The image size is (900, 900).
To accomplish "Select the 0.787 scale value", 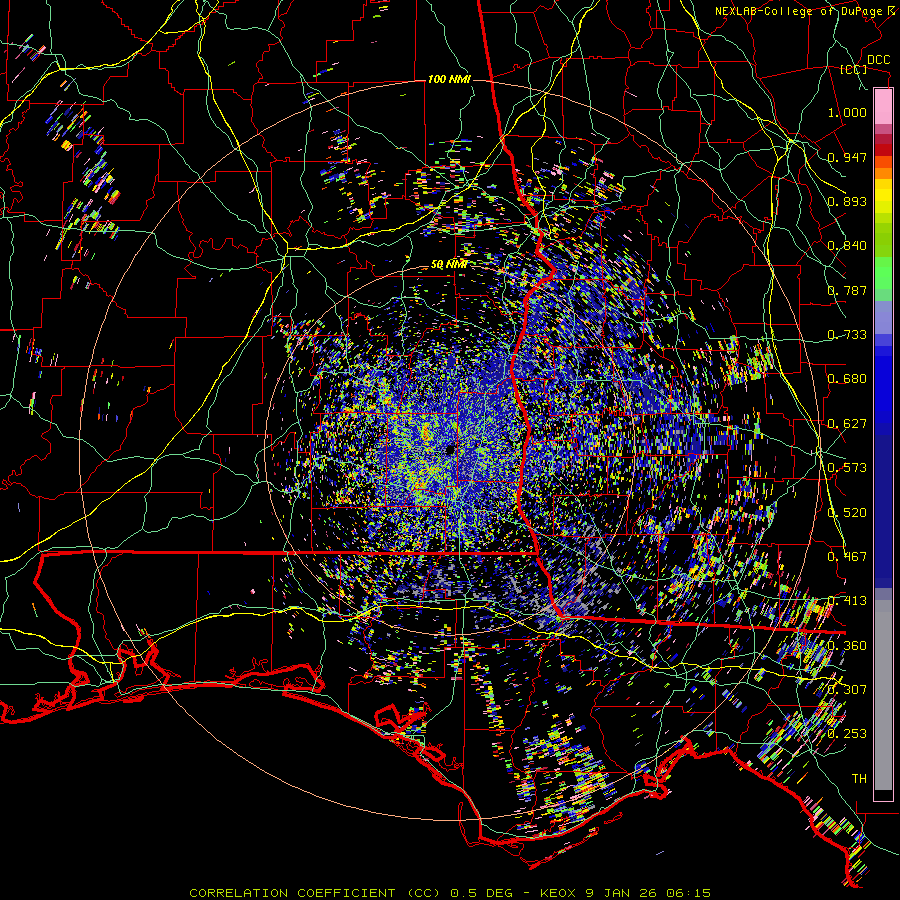I will pyautogui.click(x=847, y=290).
